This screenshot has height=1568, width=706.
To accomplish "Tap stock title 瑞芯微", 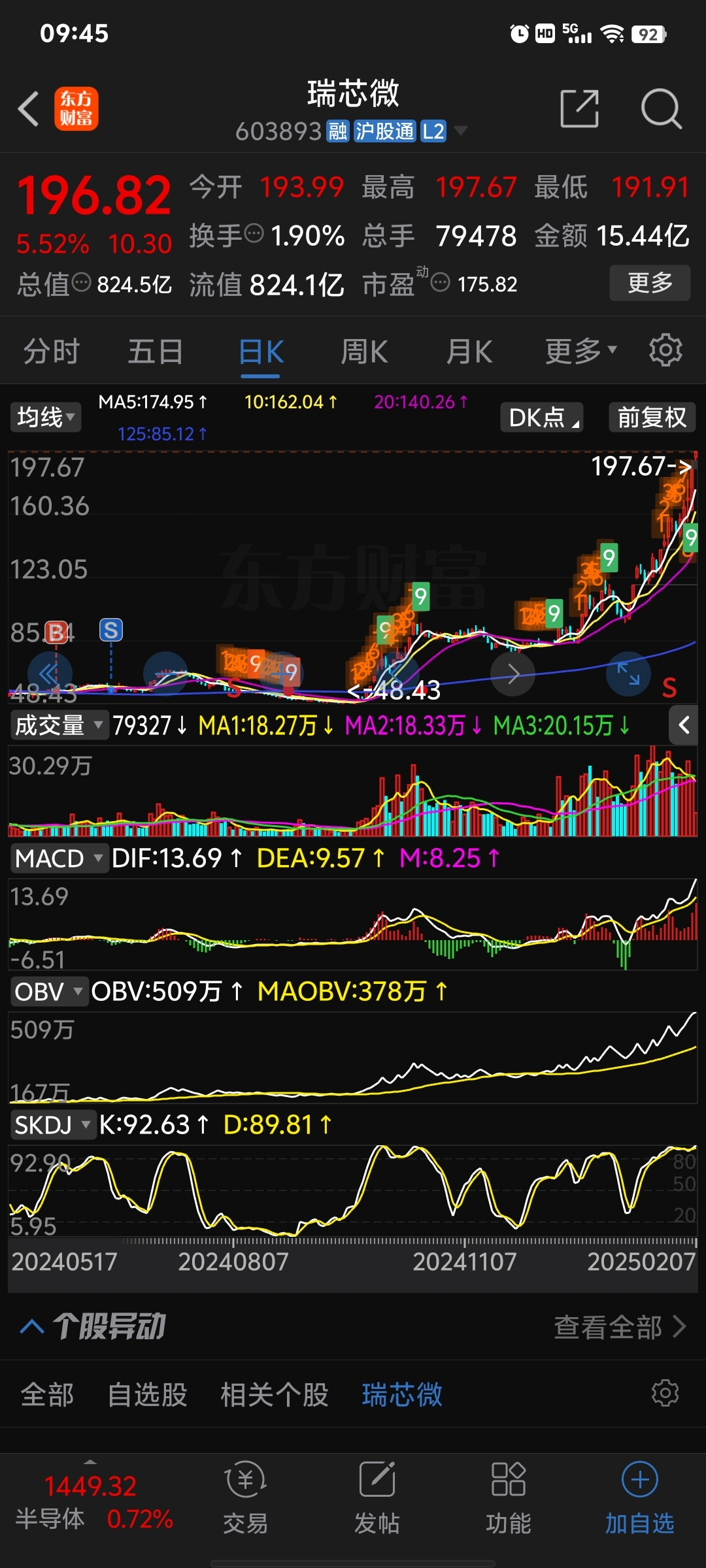I will point(353,93).
